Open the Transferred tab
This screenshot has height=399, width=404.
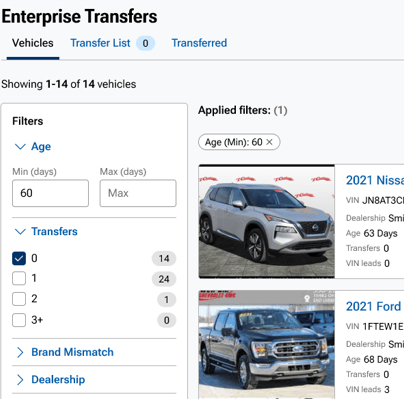[199, 43]
